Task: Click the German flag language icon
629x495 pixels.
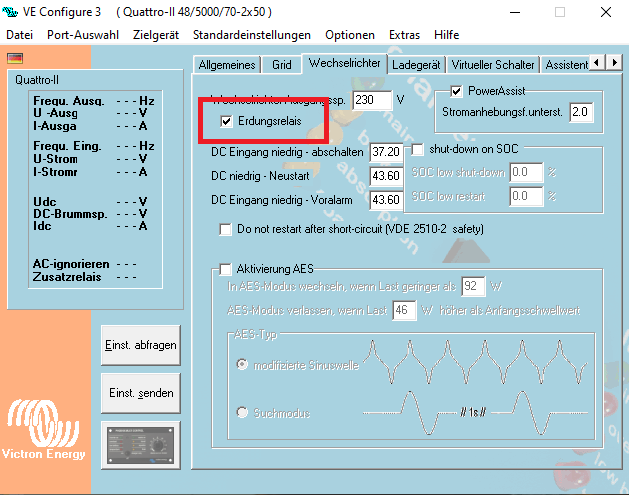Action: 15,59
